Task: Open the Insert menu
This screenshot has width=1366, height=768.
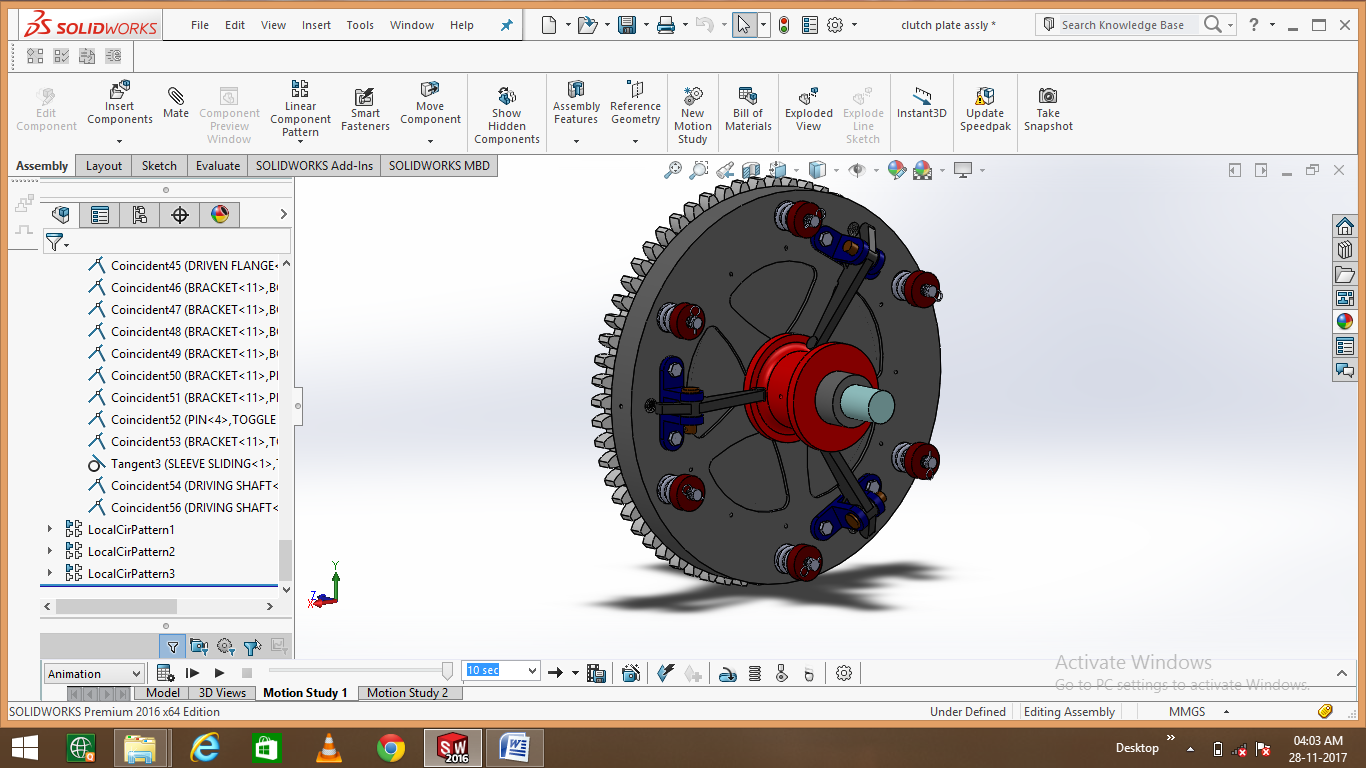Action: point(316,25)
